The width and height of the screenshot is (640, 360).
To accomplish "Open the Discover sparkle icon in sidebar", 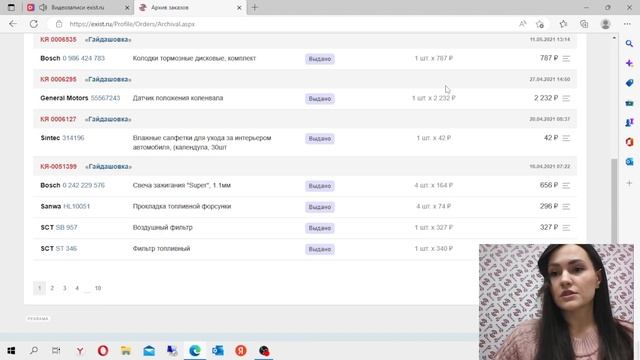I will coord(629,63).
